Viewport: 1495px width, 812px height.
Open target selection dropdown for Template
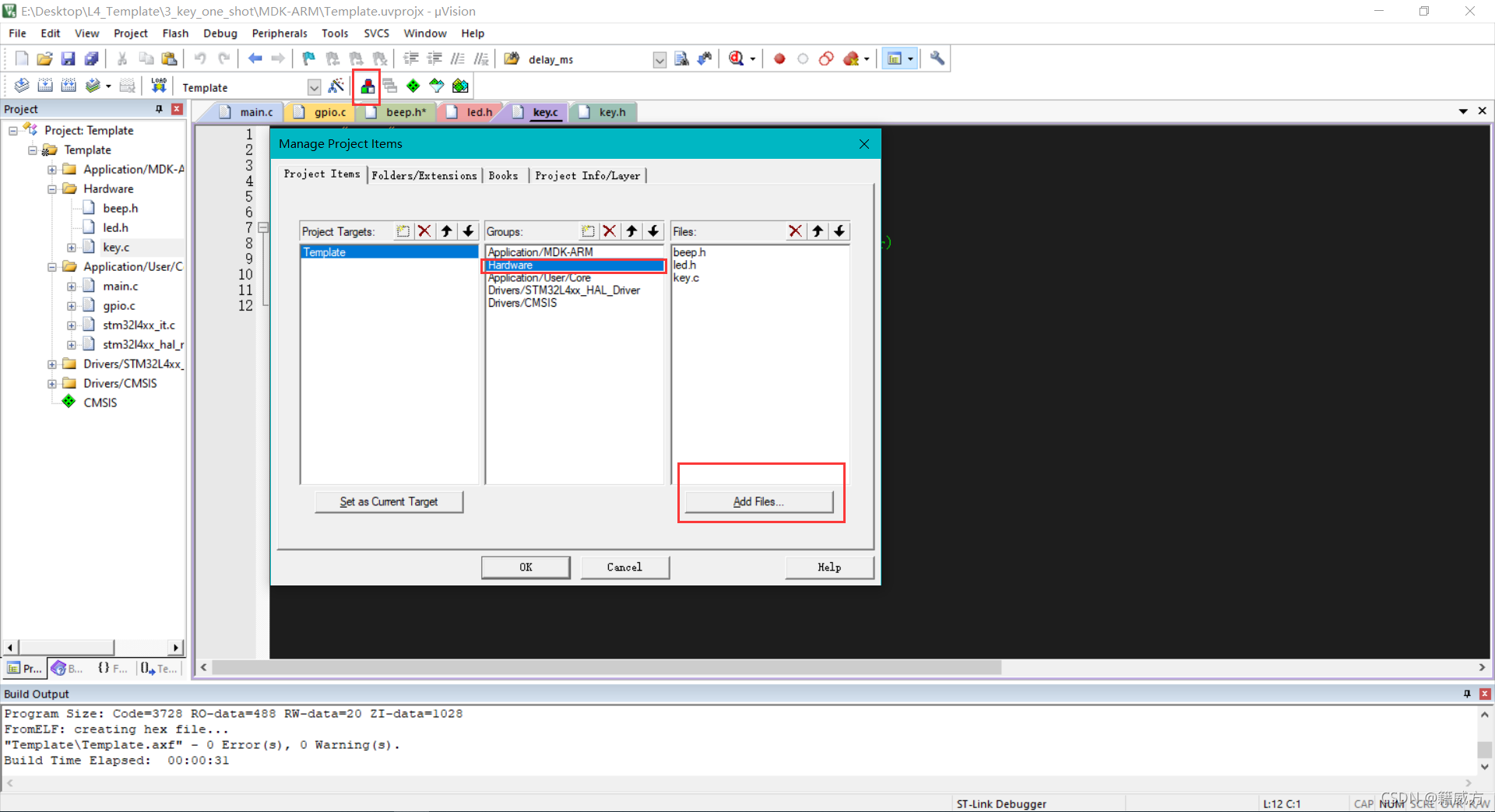314,87
